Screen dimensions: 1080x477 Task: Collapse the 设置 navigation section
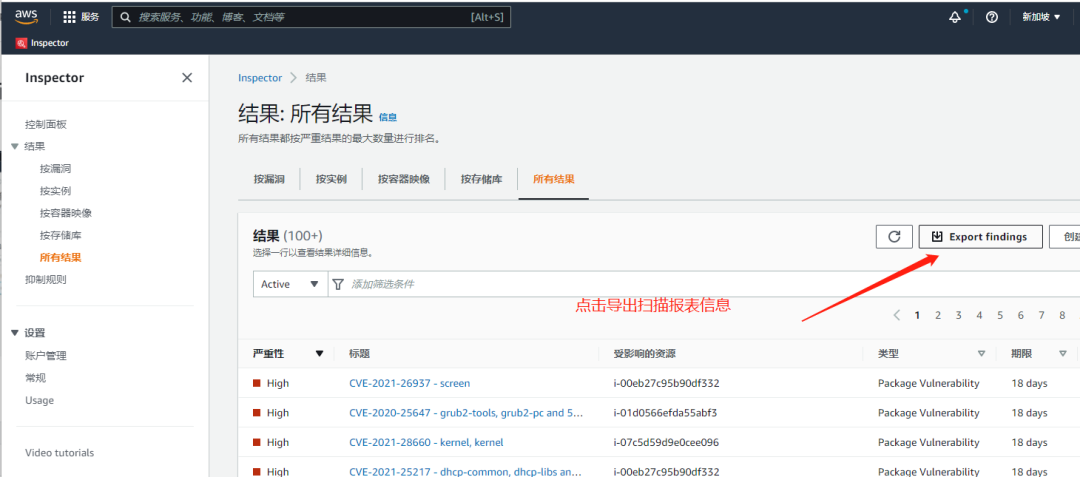click(x=15, y=333)
